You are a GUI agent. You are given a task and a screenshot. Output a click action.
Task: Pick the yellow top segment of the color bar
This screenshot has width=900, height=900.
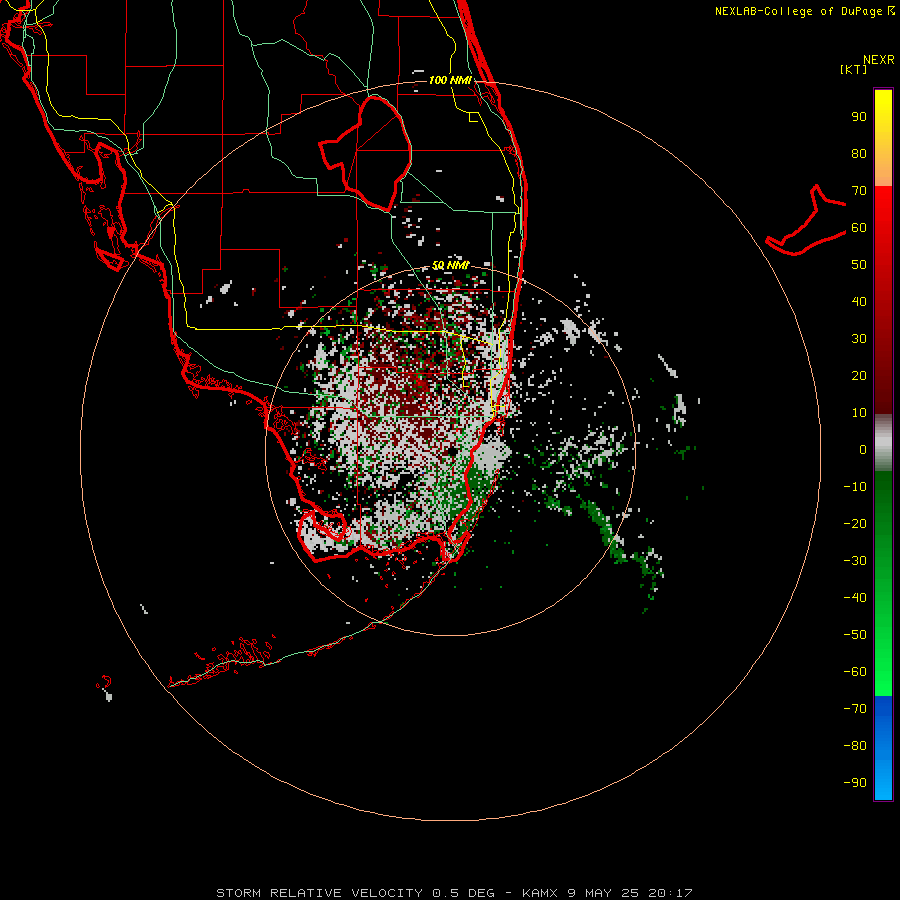(883, 138)
